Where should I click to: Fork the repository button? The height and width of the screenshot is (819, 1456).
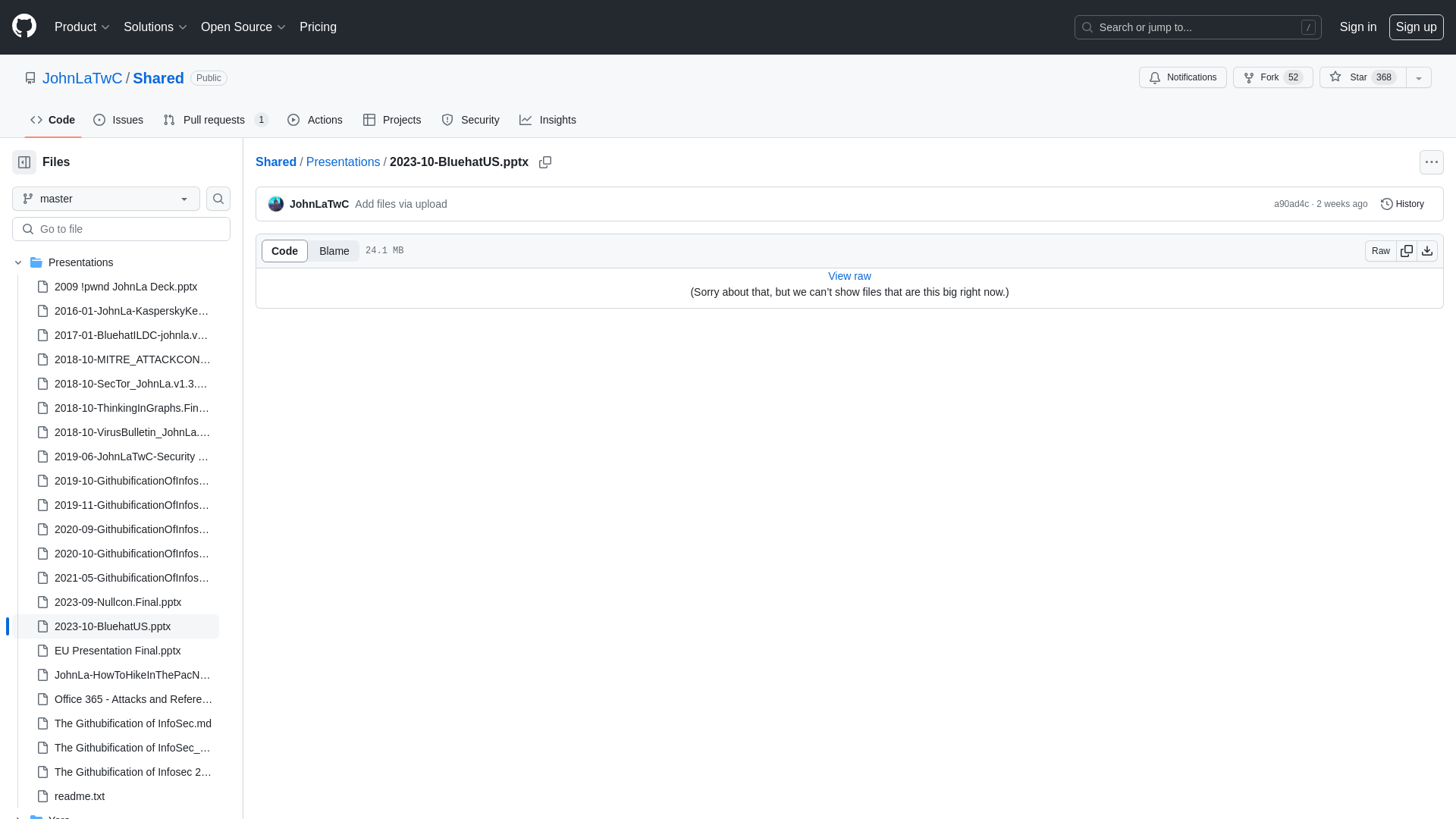click(1272, 77)
